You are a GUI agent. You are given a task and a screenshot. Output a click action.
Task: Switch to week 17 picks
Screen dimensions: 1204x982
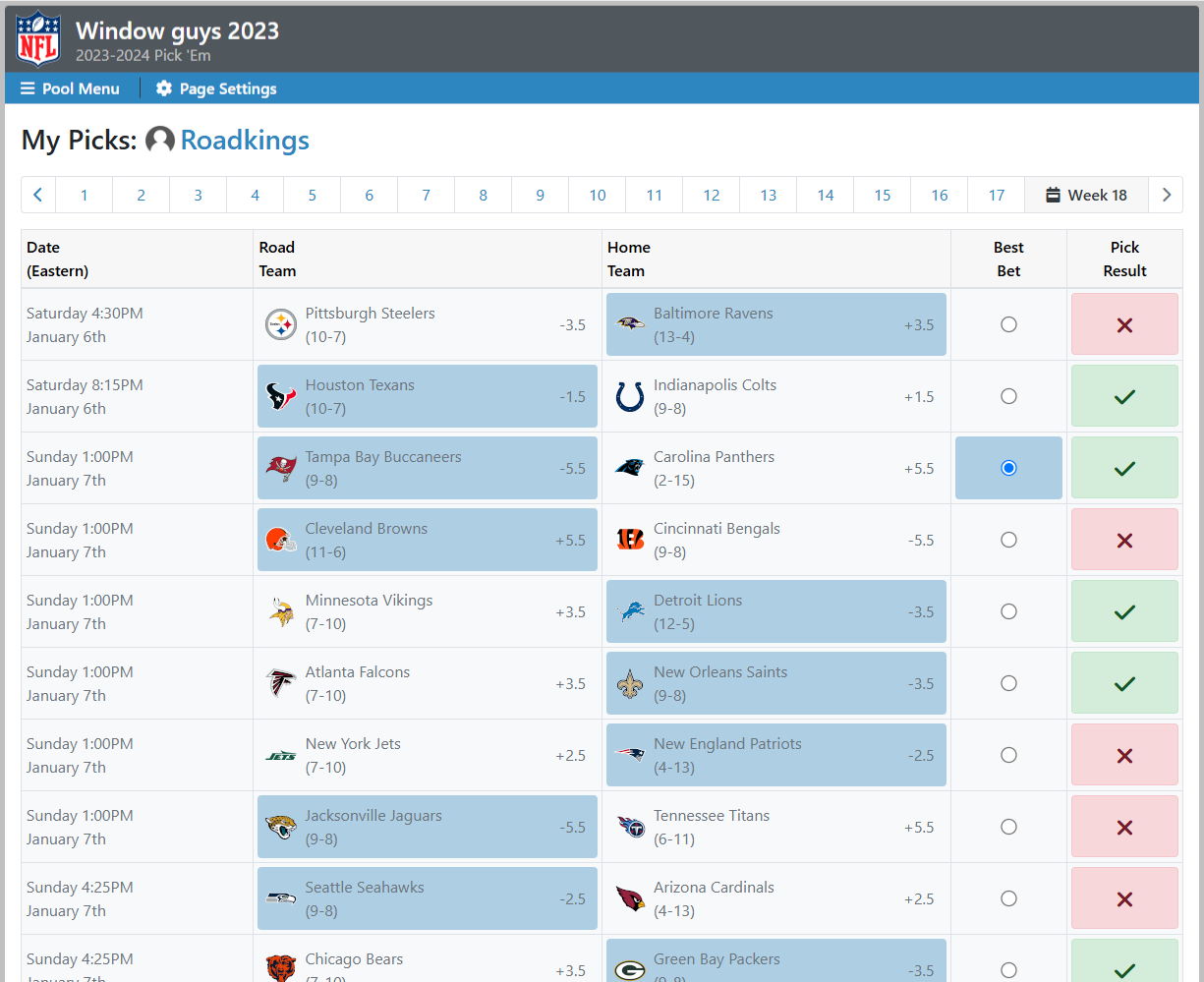[997, 195]
